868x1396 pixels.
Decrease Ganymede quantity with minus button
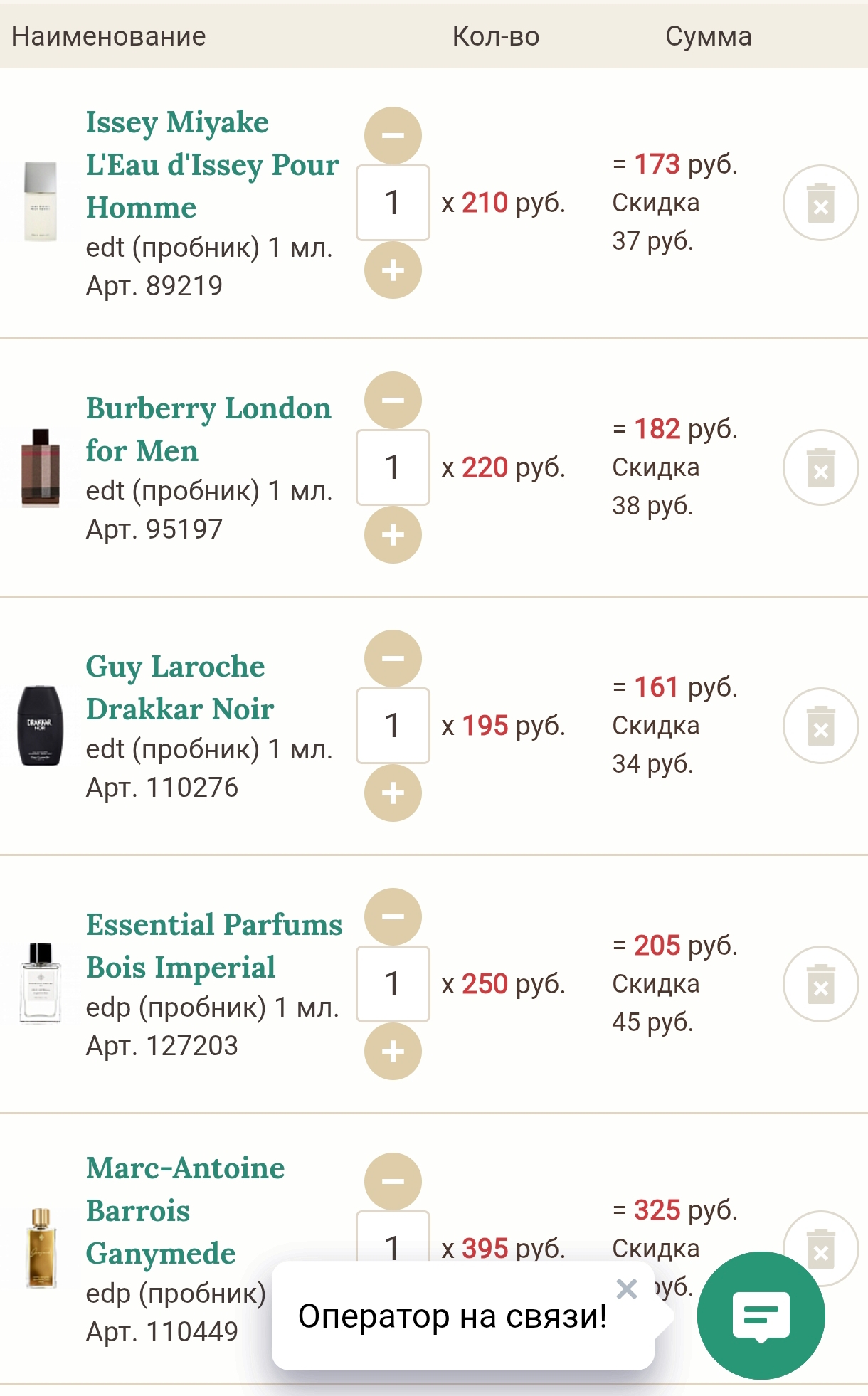pyautogui.click(x=393, y=1181)
